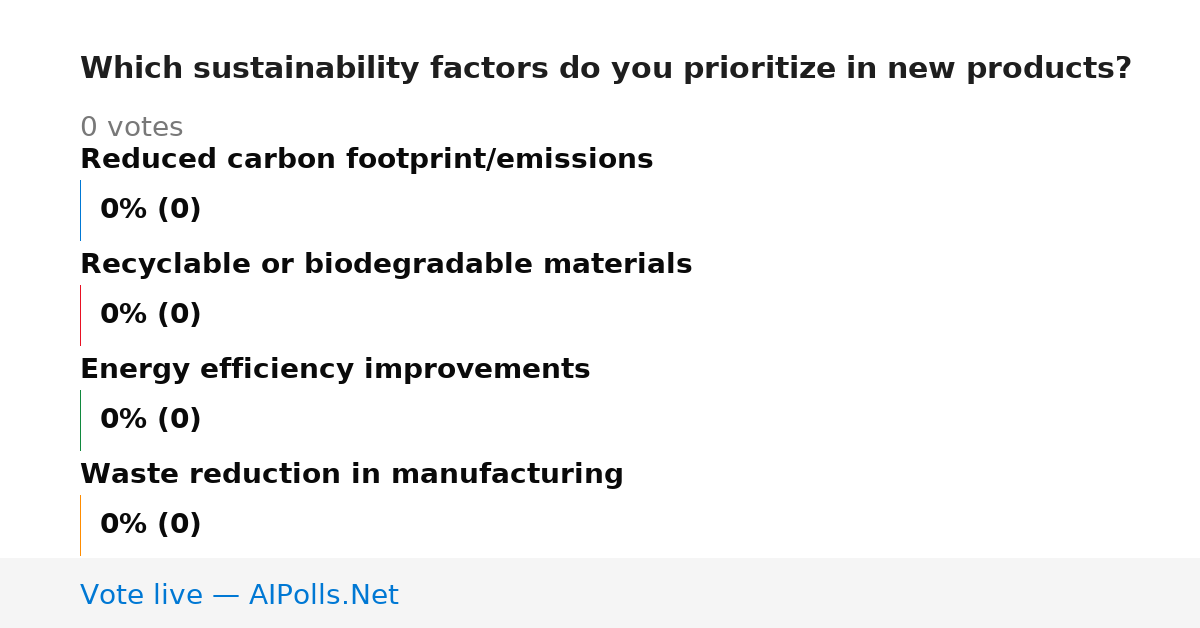Click the gray footer bar area

(x=600, y=593)
